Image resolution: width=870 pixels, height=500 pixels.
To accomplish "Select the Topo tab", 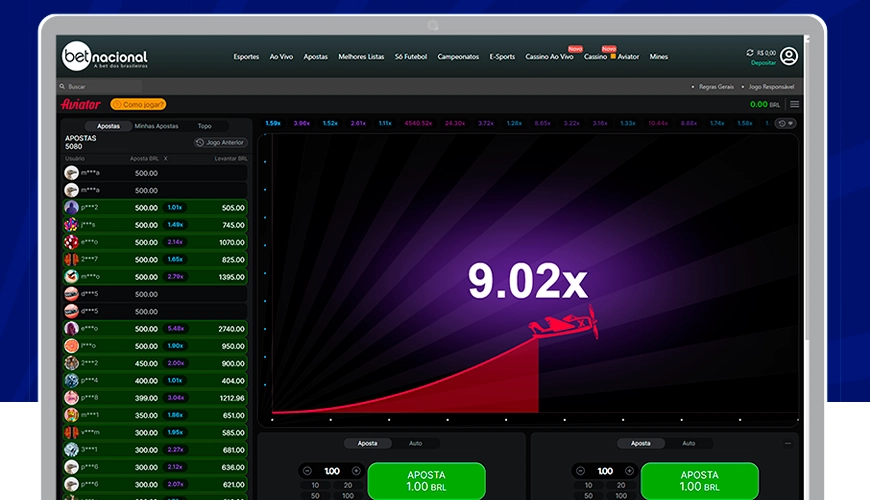I will (205, 126).
